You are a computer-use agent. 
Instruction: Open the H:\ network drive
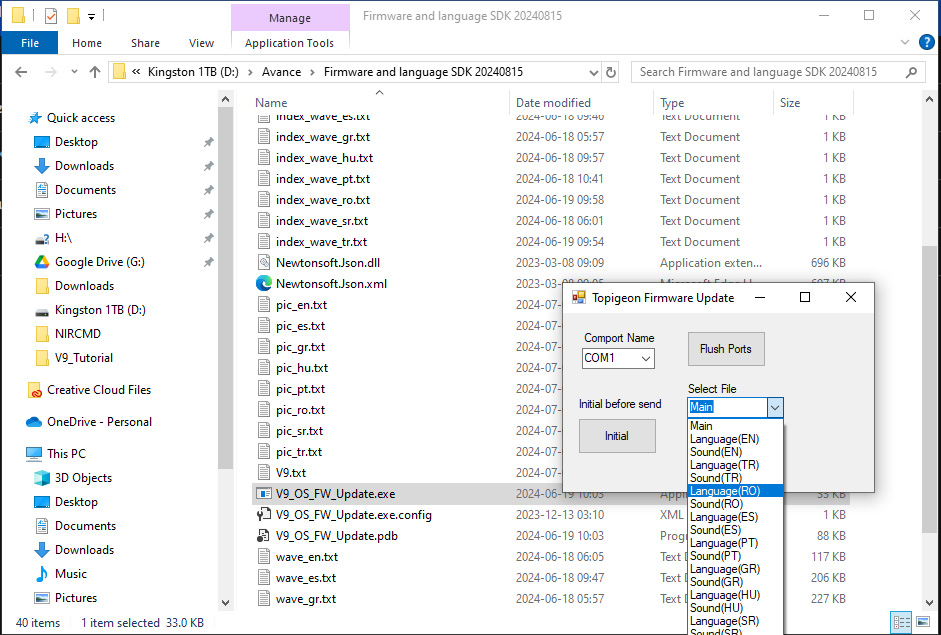click(x=63, y=238)
